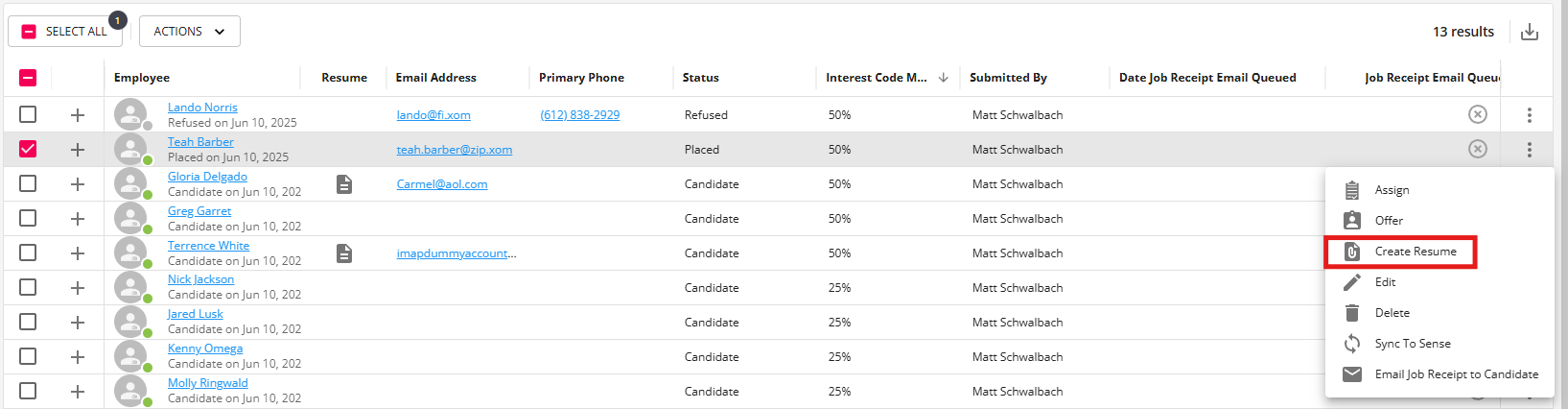This screenshot has width=1568, height=409.
Task: Call Lando Norris phone number link
Action: (579, 115)
